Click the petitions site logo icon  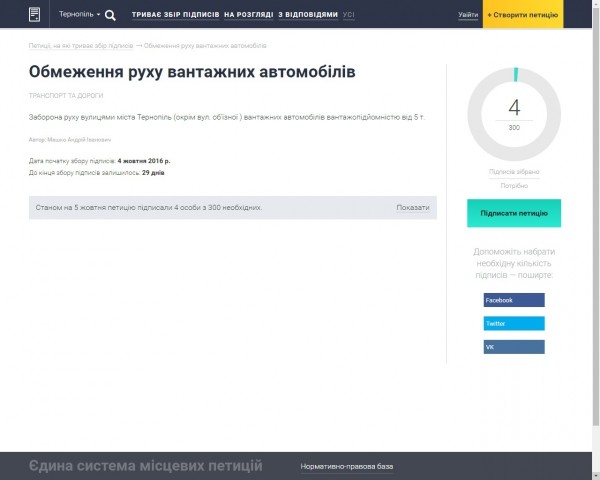pyautogui.click(x=34, y=15)
